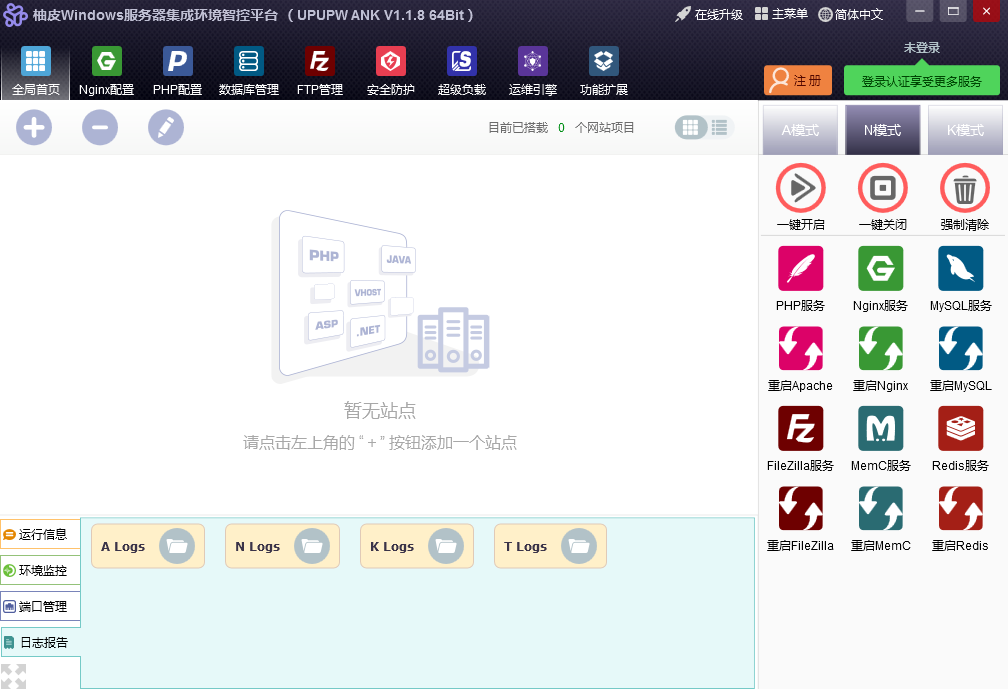Open 数据库管理 database manager
This screenshot has width=1008, height=689.
[249, 71]
